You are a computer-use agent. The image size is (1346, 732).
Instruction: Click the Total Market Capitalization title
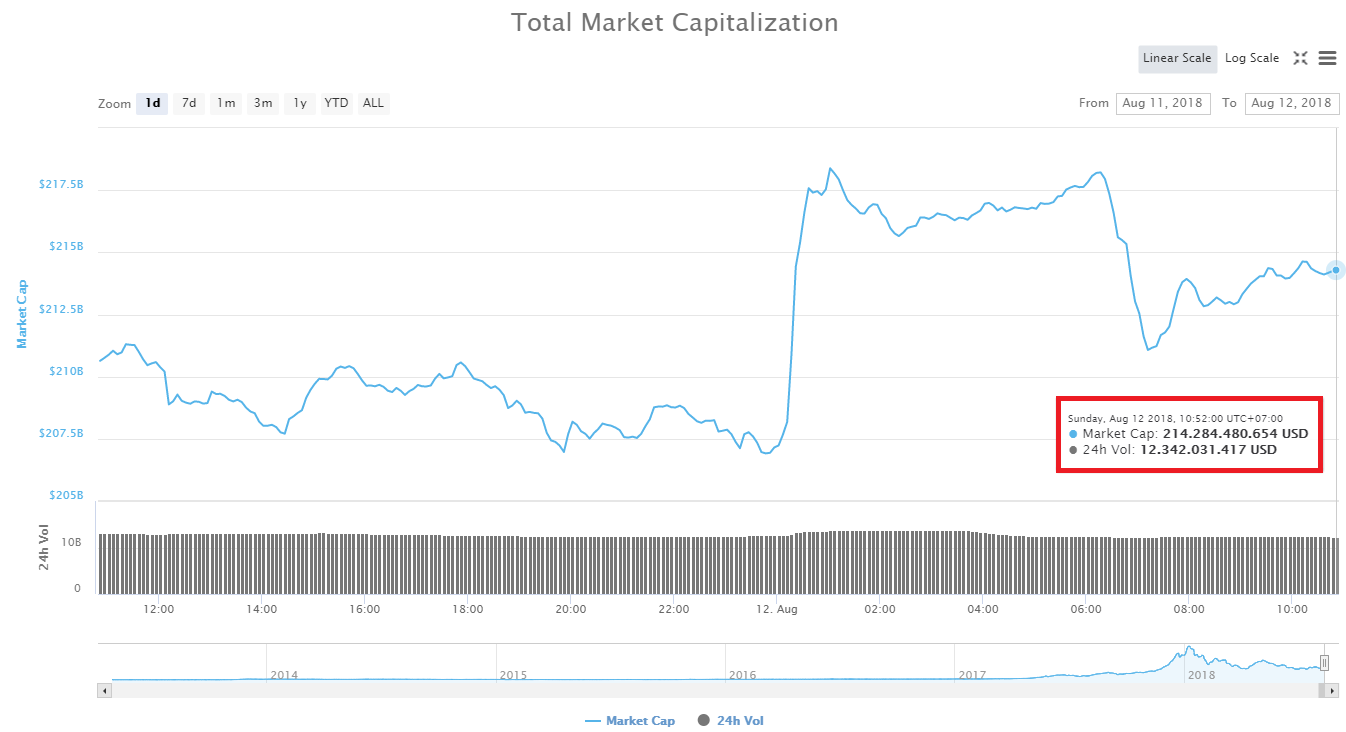[674, 22]
